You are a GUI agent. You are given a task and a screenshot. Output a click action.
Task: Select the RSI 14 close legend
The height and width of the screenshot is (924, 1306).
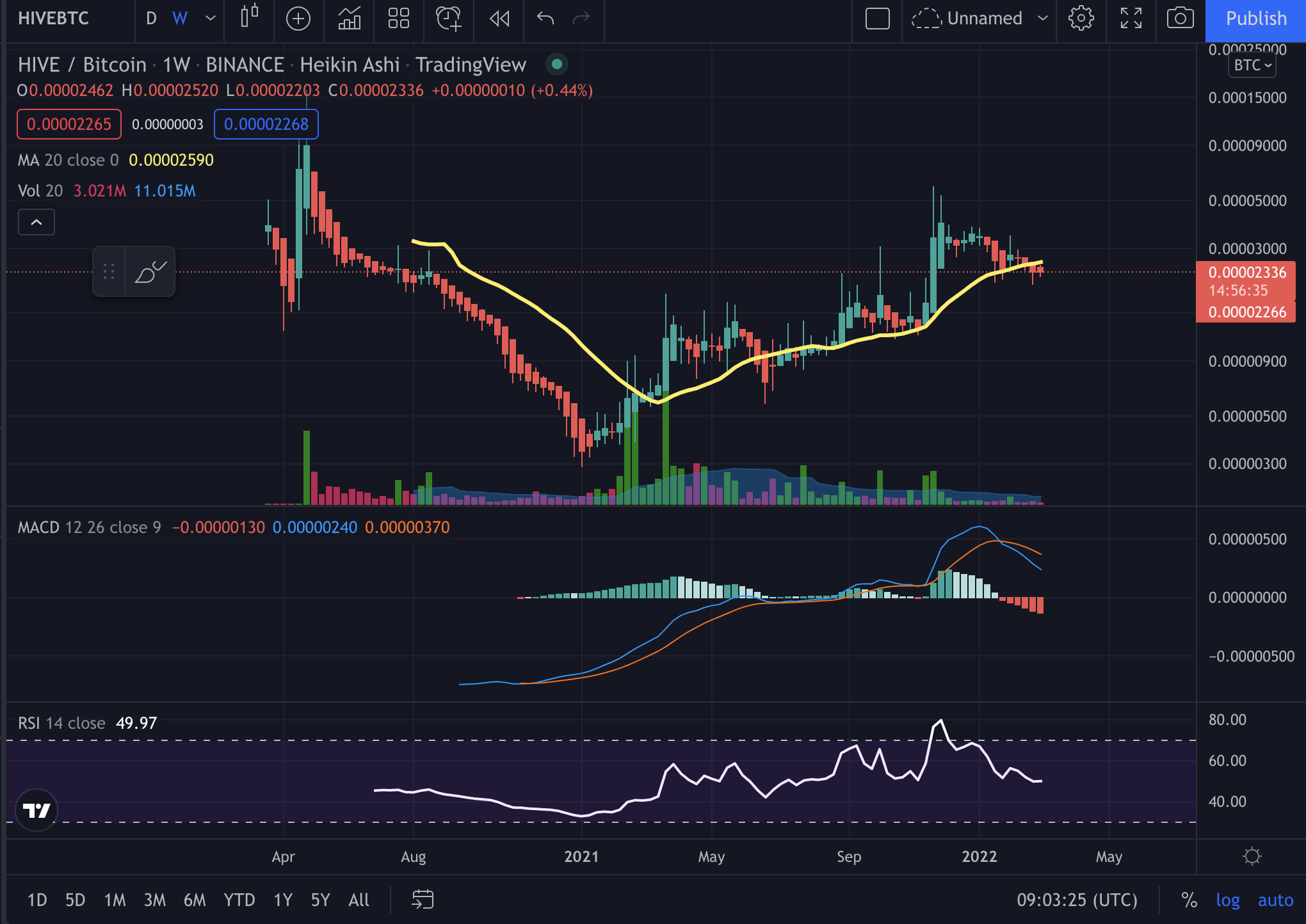click(x=61, y=723)
